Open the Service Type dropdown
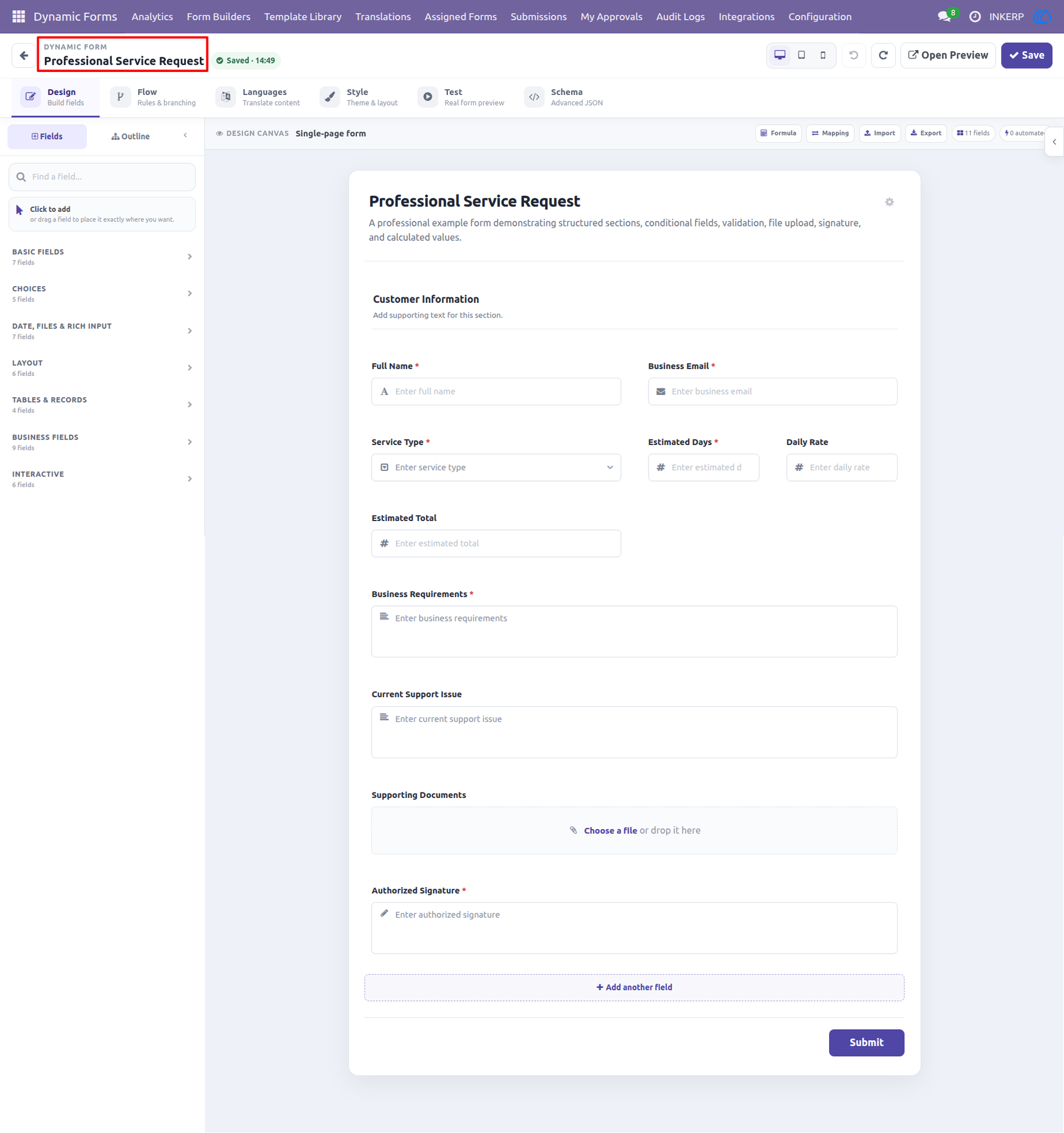The height and width of the screenshot is (1133, 1064). tap(496, 467)
